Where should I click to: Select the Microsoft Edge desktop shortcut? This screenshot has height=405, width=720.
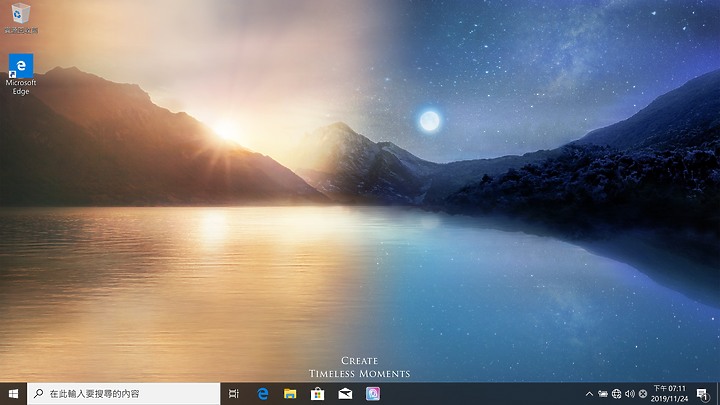[x=21, y=74]
